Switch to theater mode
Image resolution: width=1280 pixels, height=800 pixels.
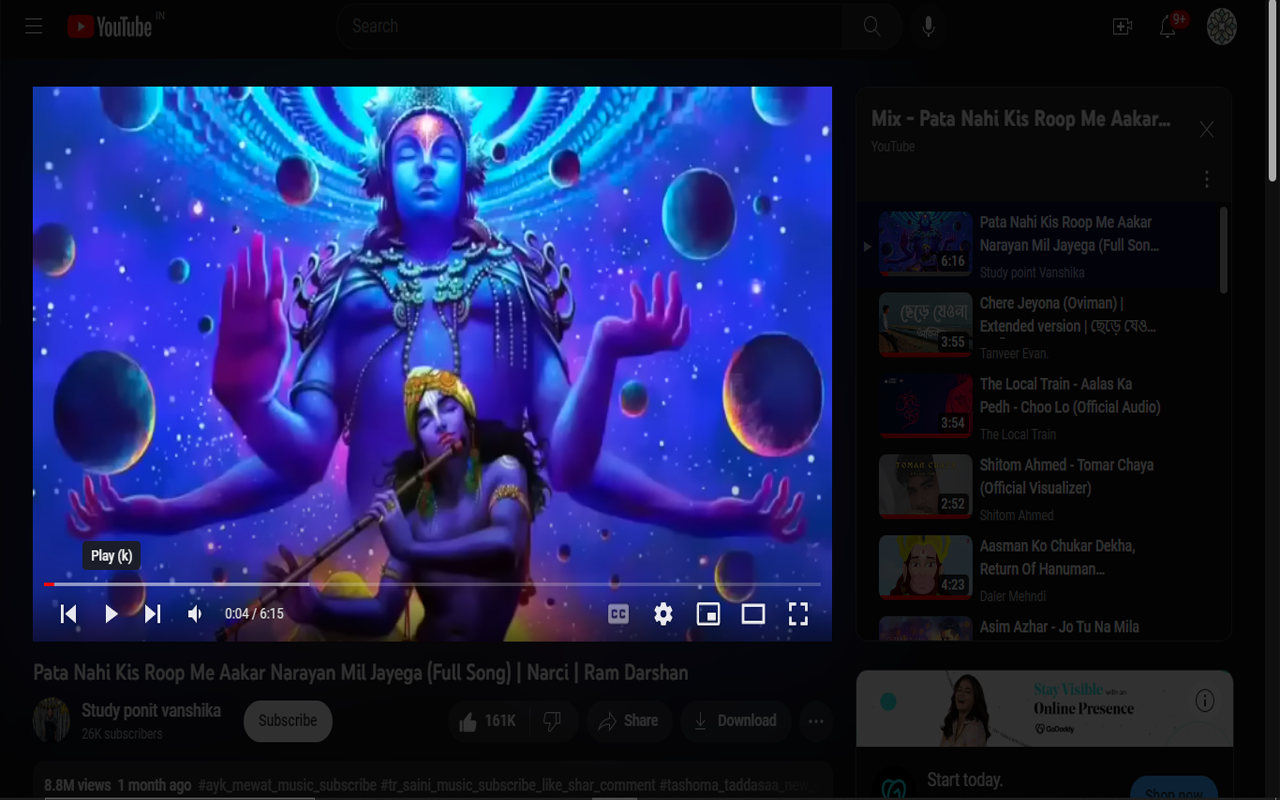click(x=753, y=614)
